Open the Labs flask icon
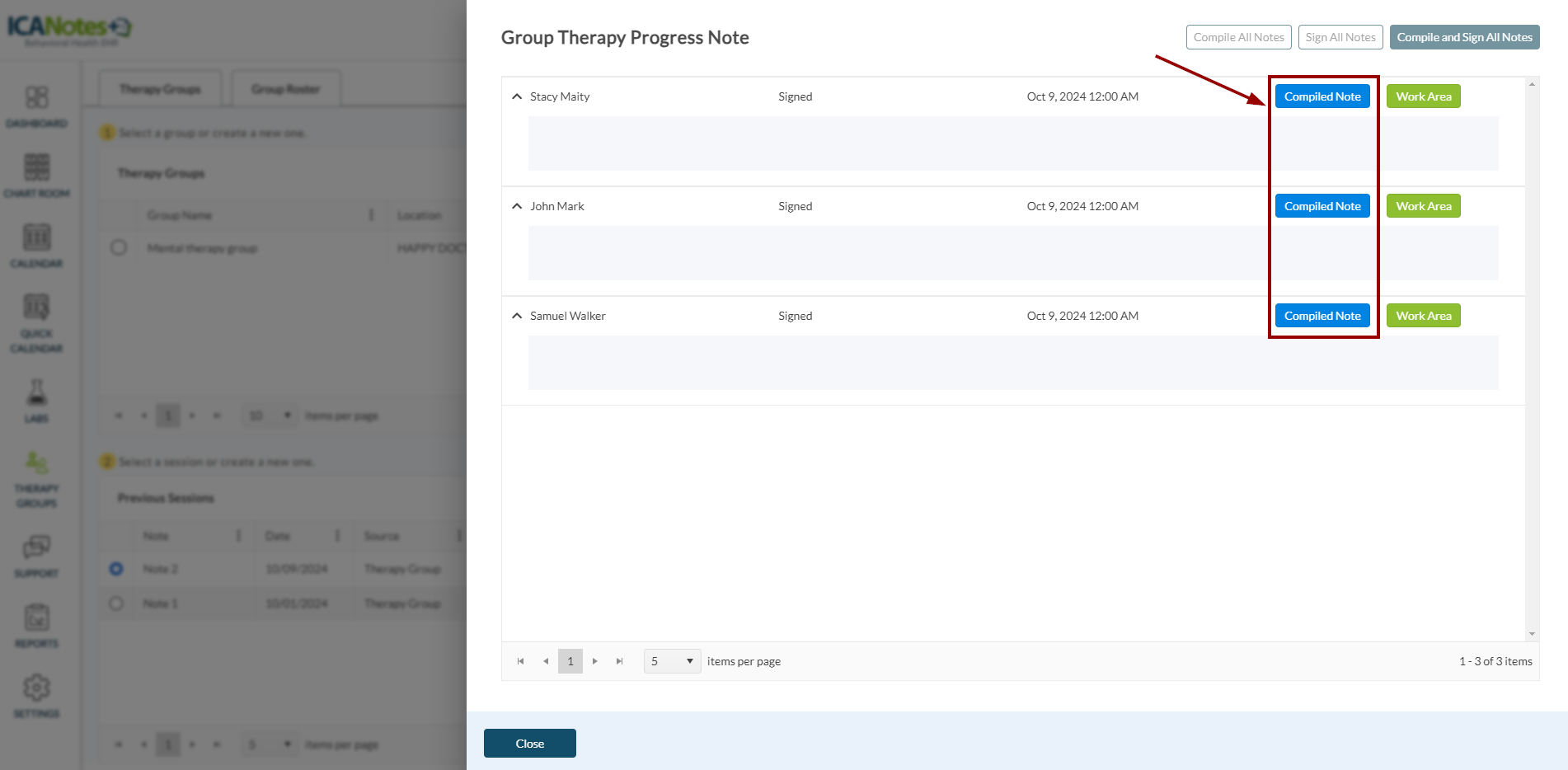 click(36, 392)
